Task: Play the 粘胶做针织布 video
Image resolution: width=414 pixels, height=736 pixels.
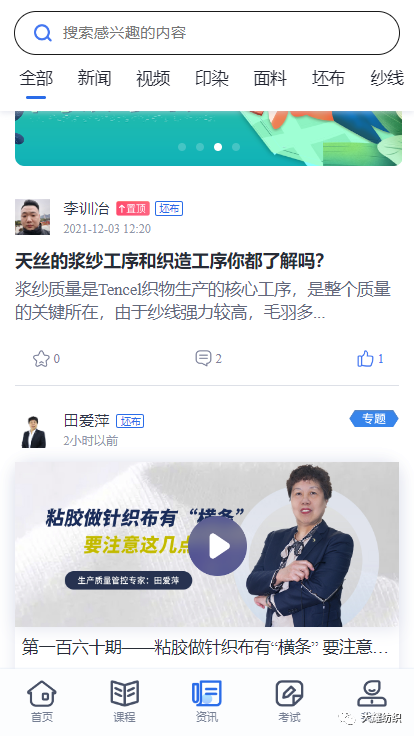Action: [218, 546]
